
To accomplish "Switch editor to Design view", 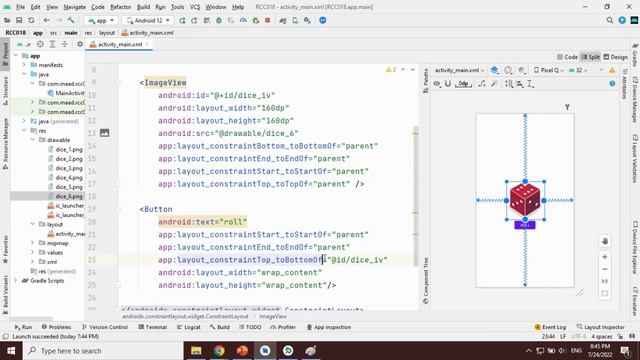I will click(x=616, y=57).
